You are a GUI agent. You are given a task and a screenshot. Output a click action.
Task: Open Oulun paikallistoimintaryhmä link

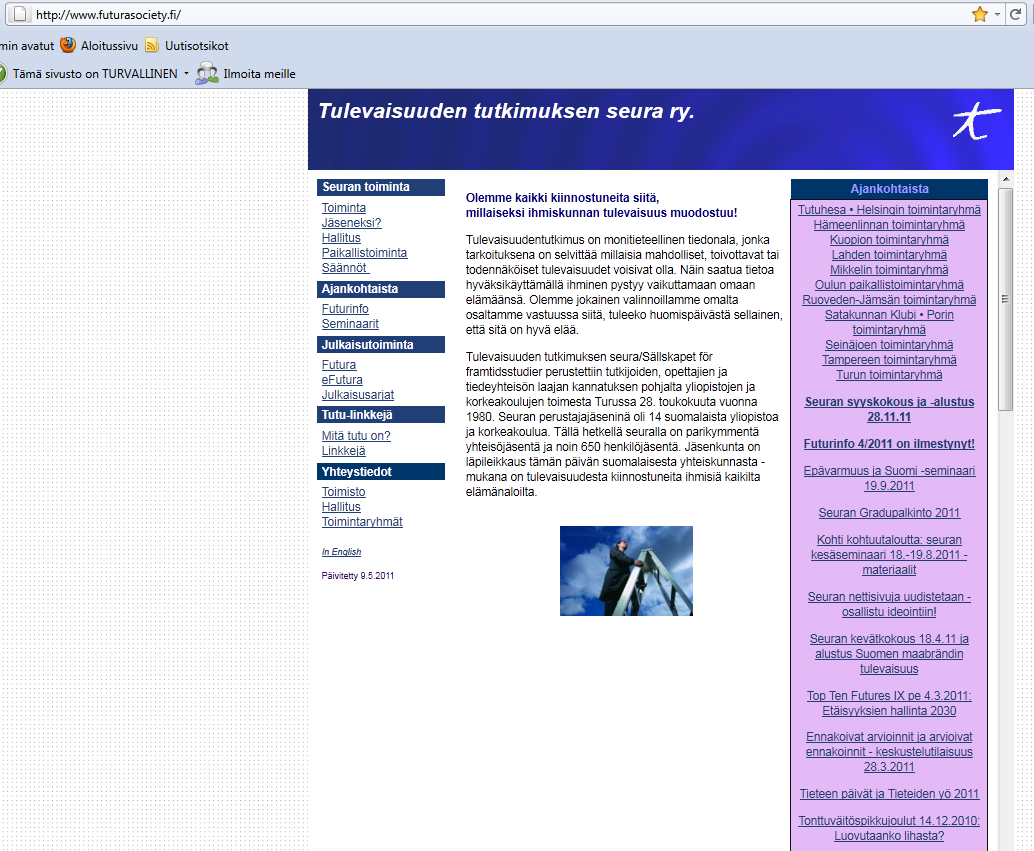pyautogui.click(x=889, y=285)
